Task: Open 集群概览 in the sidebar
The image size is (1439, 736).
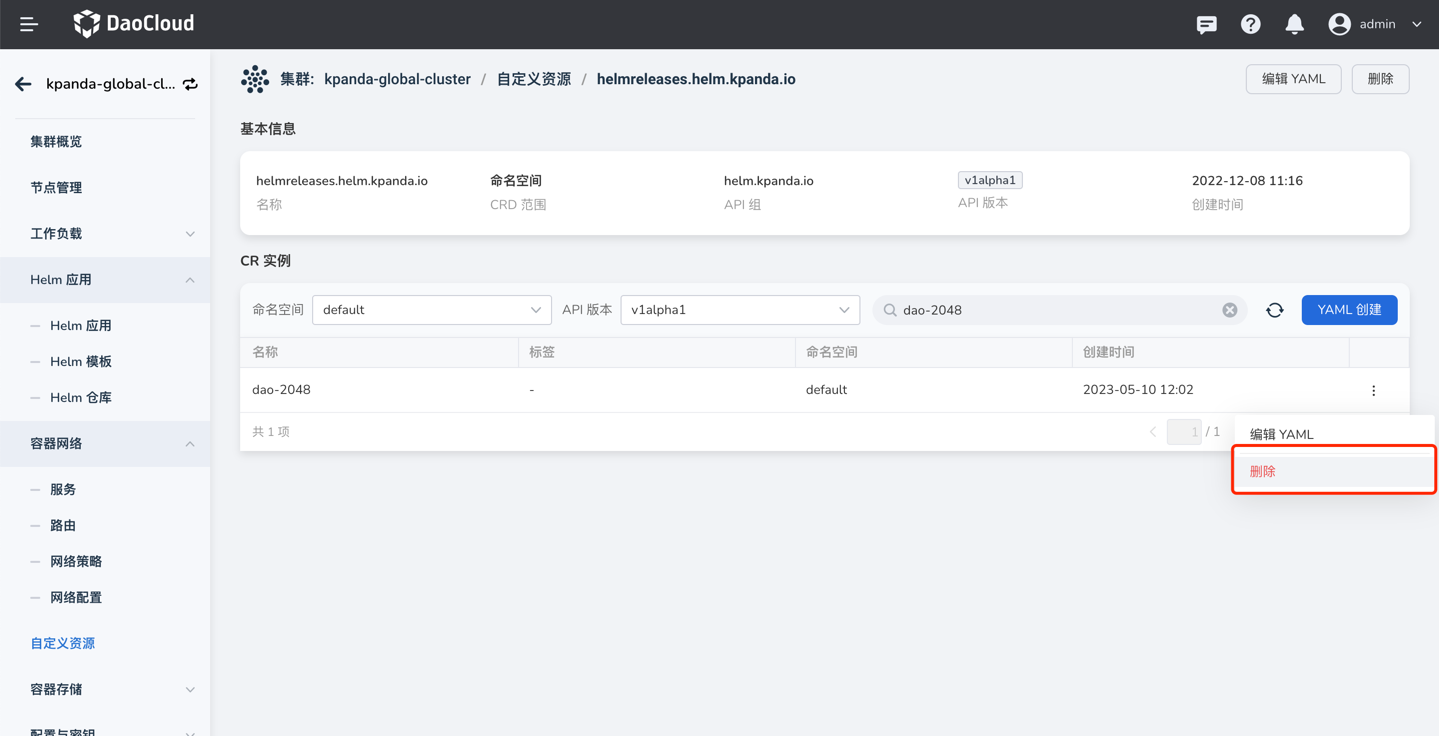Action: 56,142
